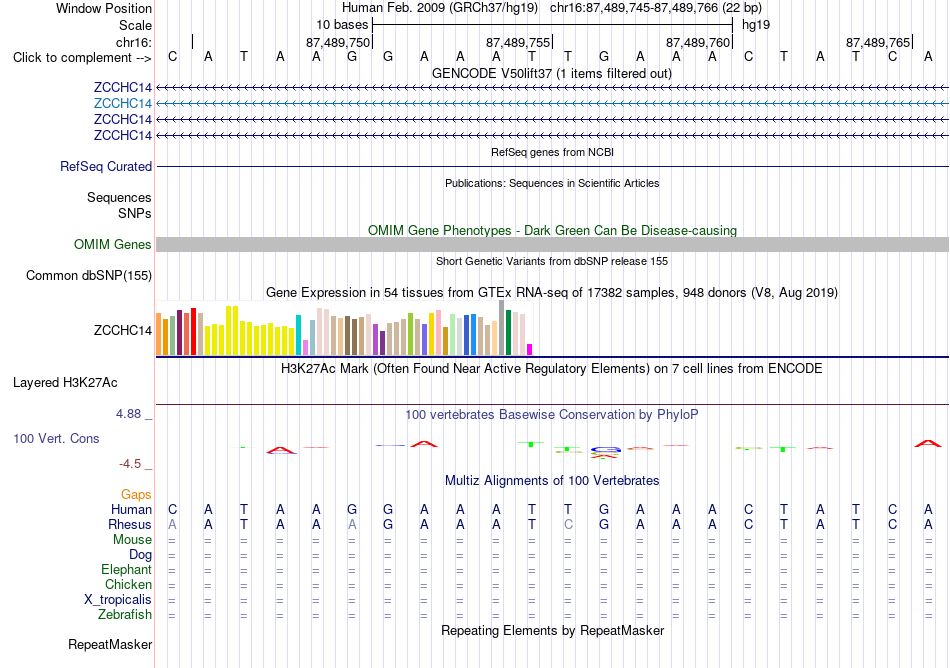Click the Gaps alignment row label
950x668 pixels.
click(x=136, y=495)
